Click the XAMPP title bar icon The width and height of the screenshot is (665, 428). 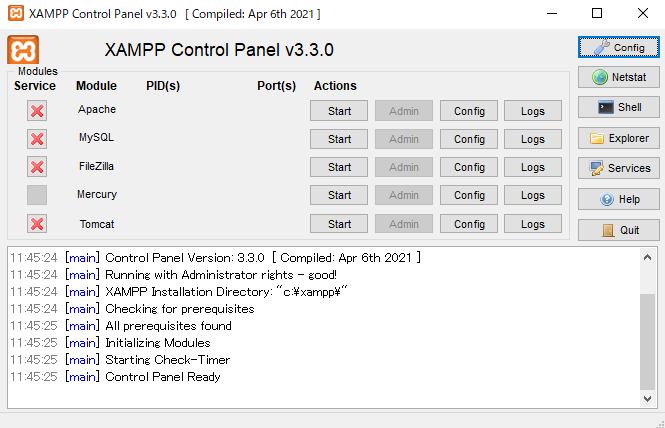14,13
